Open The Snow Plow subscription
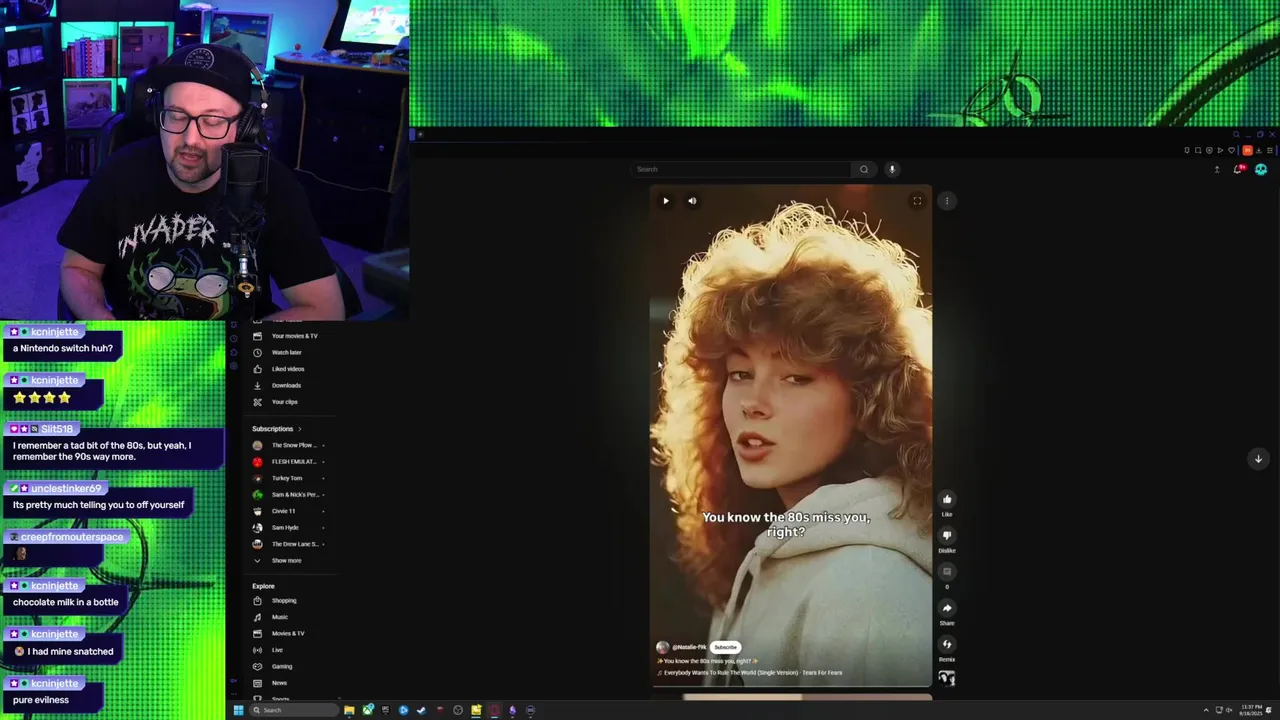Viewport: 1280px width, 720px height. point(288,445)
